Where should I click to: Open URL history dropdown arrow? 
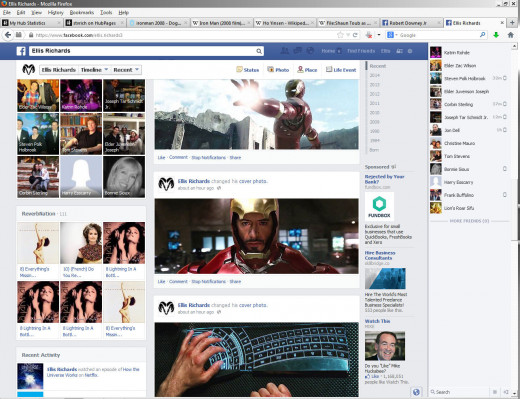pyautogui.click(x=348, y=35)
